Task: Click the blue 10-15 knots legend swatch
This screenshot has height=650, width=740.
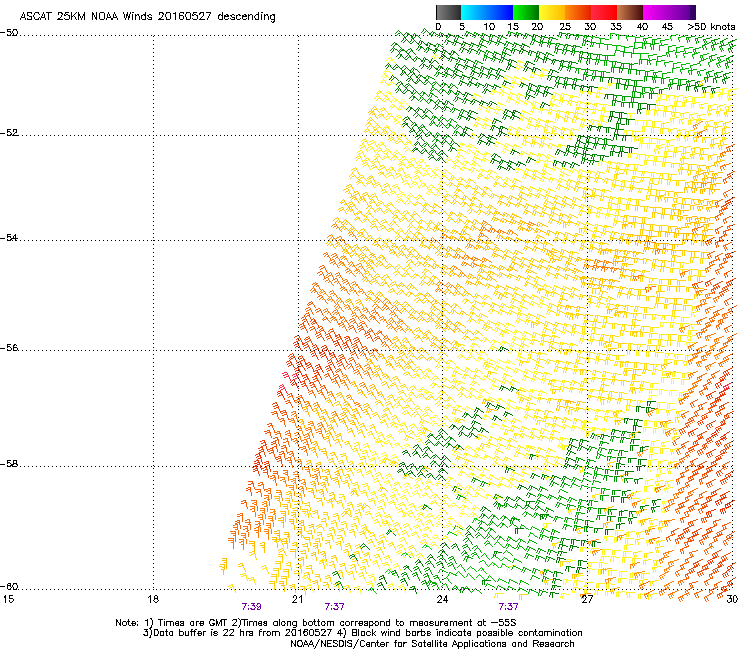Action: (500, 12)
